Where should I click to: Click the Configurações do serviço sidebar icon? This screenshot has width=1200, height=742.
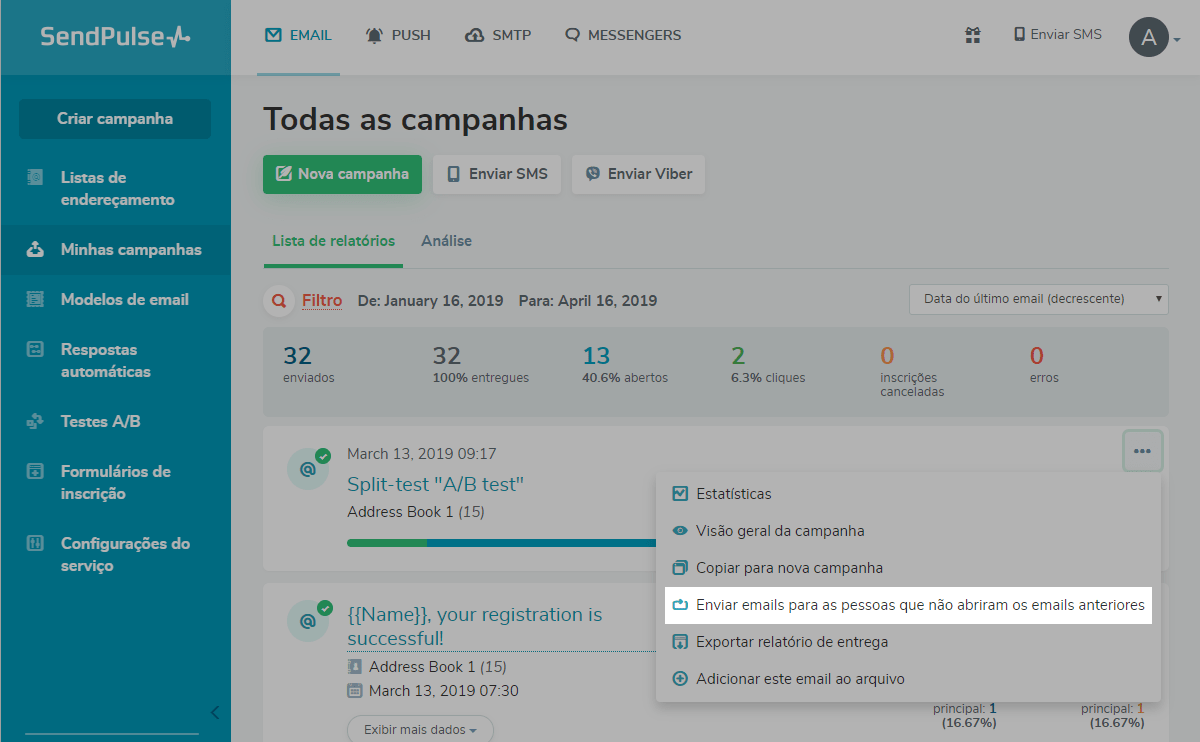pos(35,544)
